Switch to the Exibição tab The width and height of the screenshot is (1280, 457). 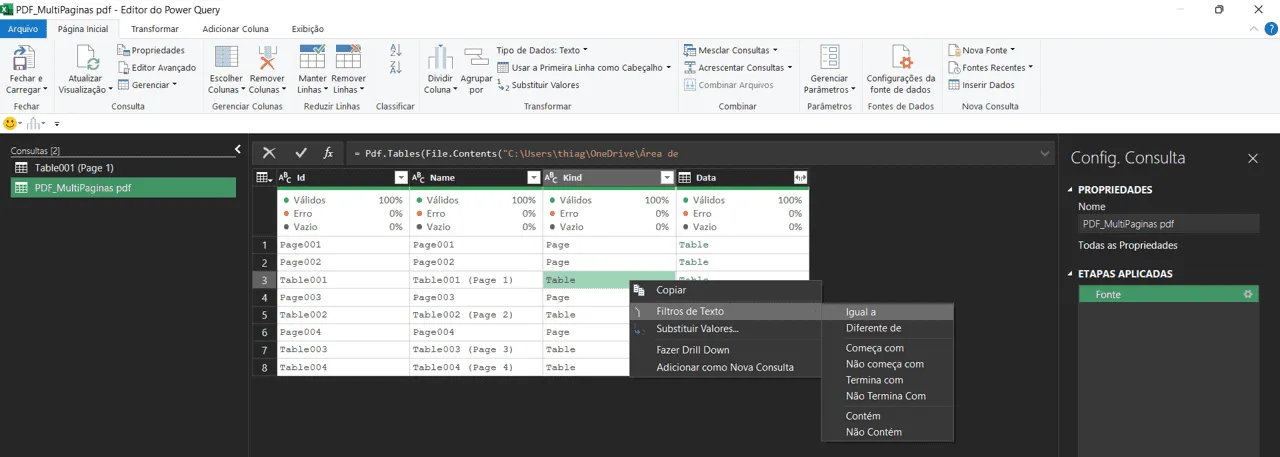(x=307, y=29)
